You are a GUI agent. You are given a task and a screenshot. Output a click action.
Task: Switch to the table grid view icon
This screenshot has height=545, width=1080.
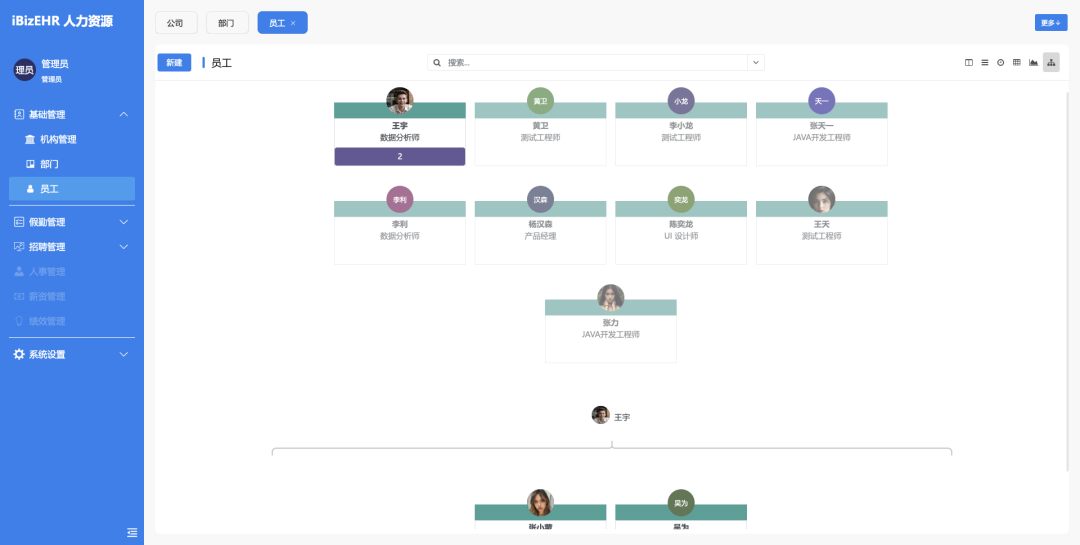pos(1017,63)
